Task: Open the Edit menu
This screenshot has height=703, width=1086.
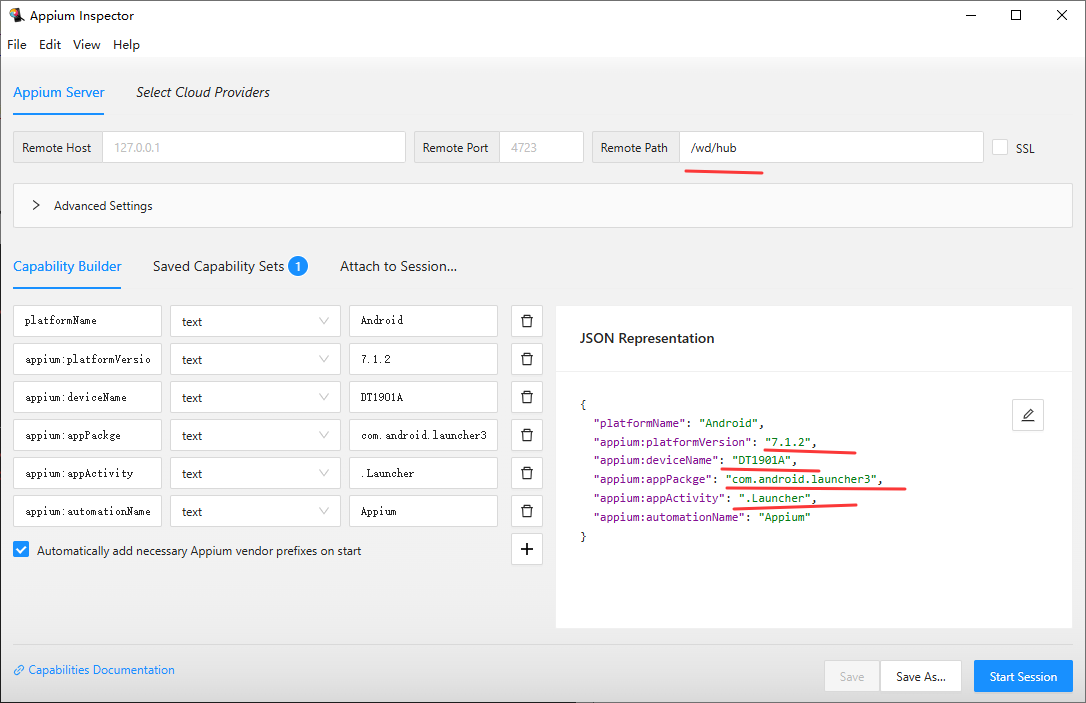Action: [50, 44]
